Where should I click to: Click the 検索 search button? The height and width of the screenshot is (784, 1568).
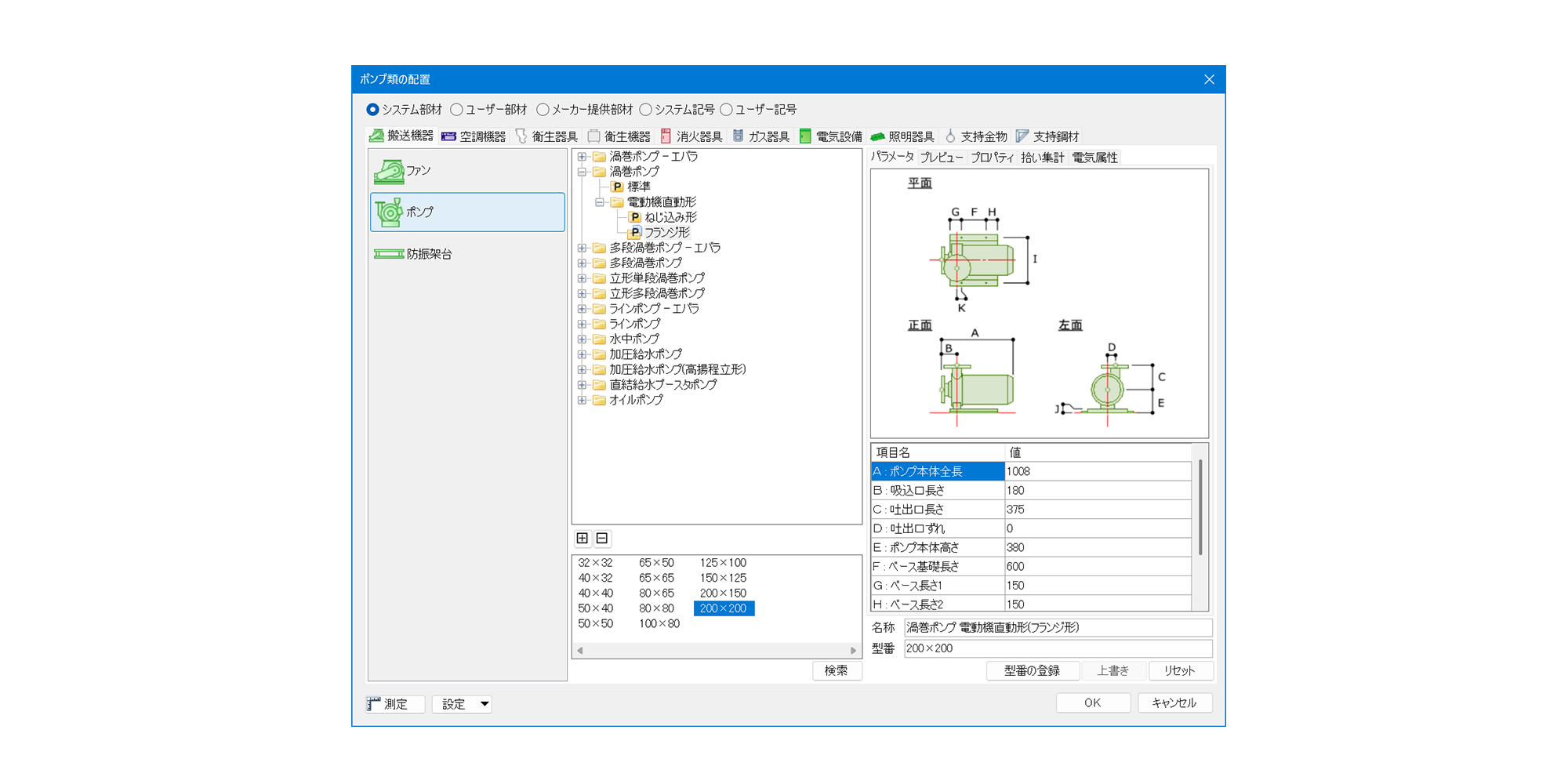coord(837,670)
